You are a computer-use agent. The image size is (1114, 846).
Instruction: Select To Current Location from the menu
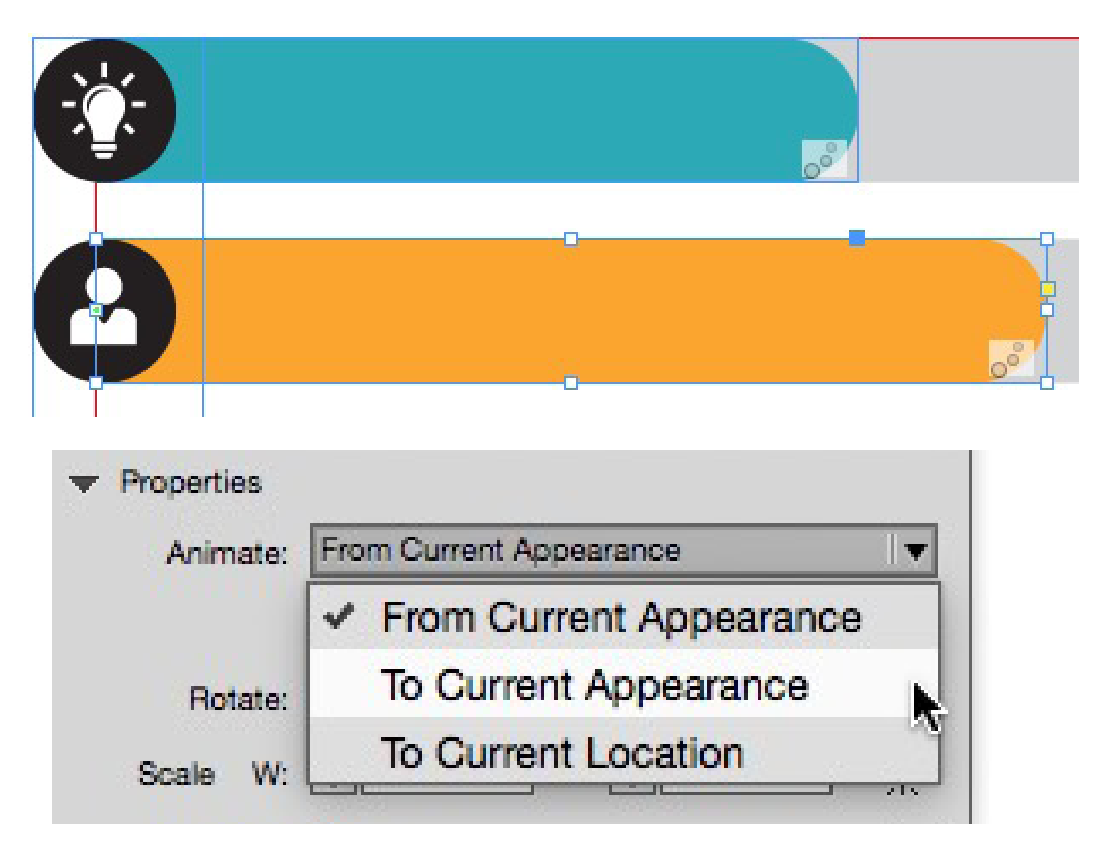(x=562, y=753)
